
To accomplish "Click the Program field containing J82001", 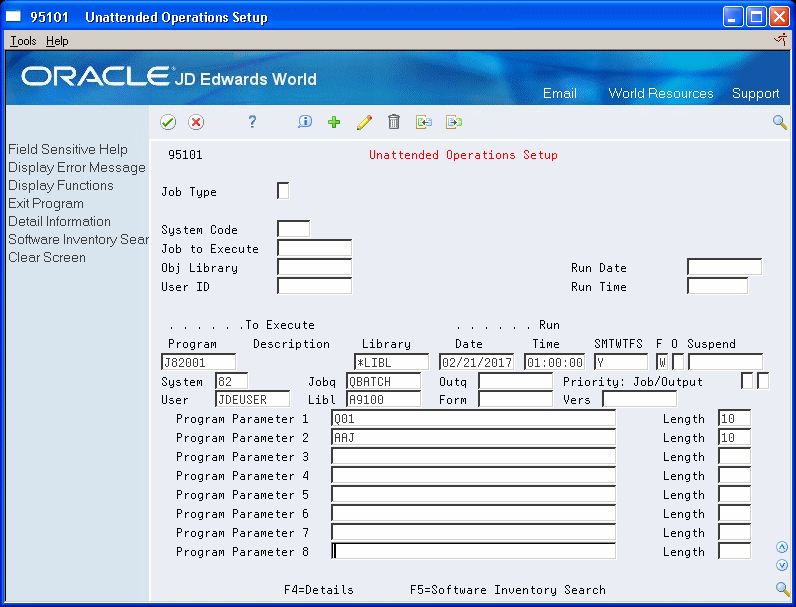I will [x=198, y=362].
